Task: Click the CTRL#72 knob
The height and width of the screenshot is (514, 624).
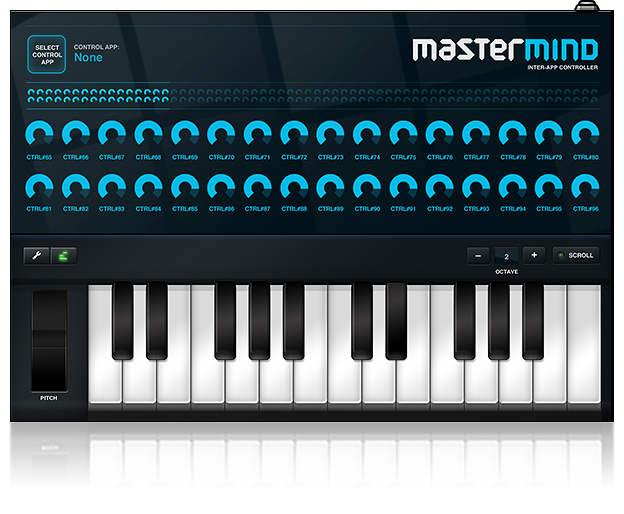Action: [x=294, y=133]
